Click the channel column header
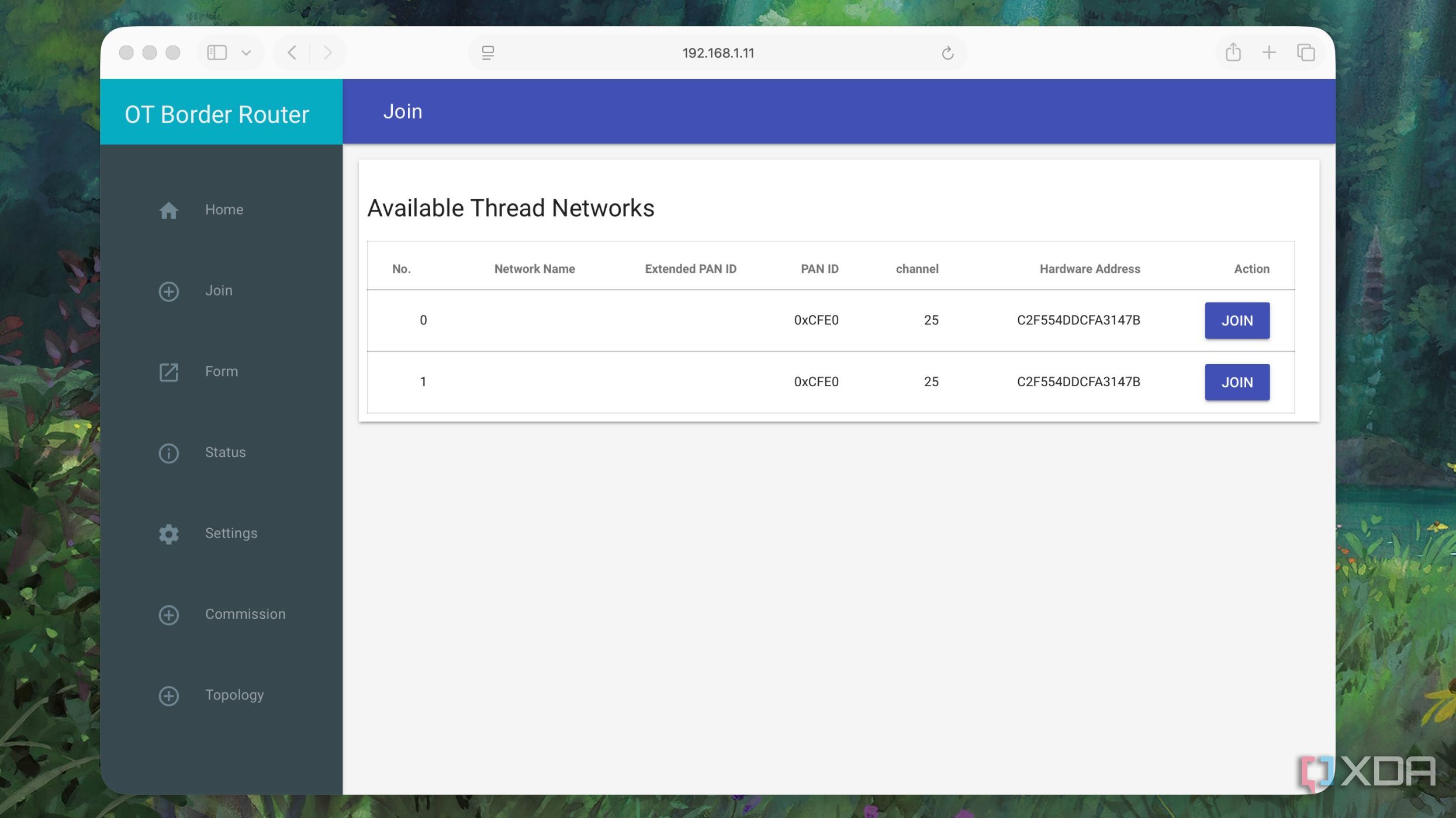Viewport: 1456px width, 818px height. (x=917, y=269)
